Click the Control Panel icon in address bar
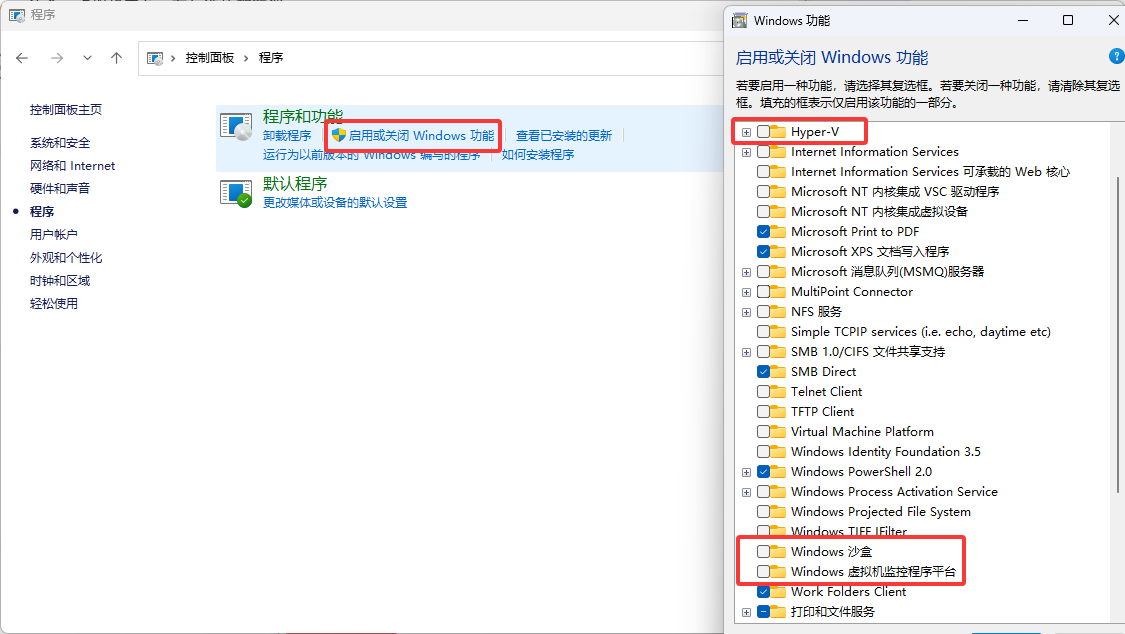 [x=154, y=58]
